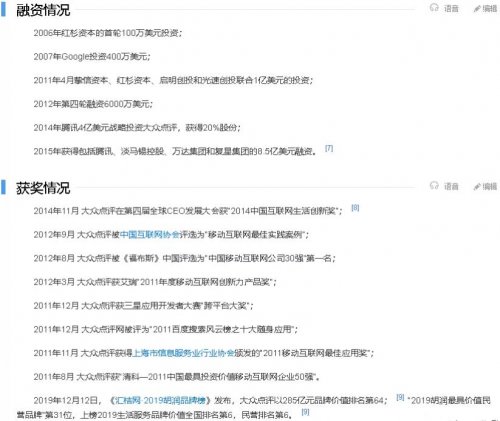
Task: Click headphone voice icon in 融资情况 header
Action: pyautogui.click(x=434, y=8)
